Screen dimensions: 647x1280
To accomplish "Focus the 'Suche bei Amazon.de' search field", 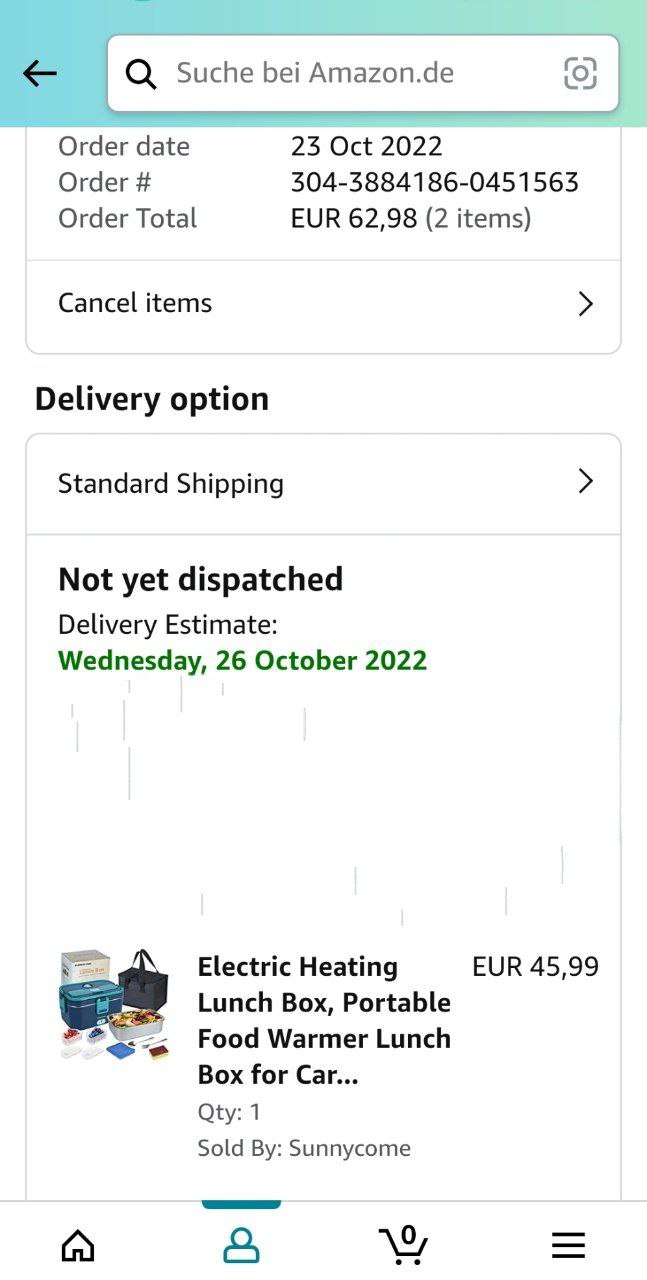I will [350, 73].
